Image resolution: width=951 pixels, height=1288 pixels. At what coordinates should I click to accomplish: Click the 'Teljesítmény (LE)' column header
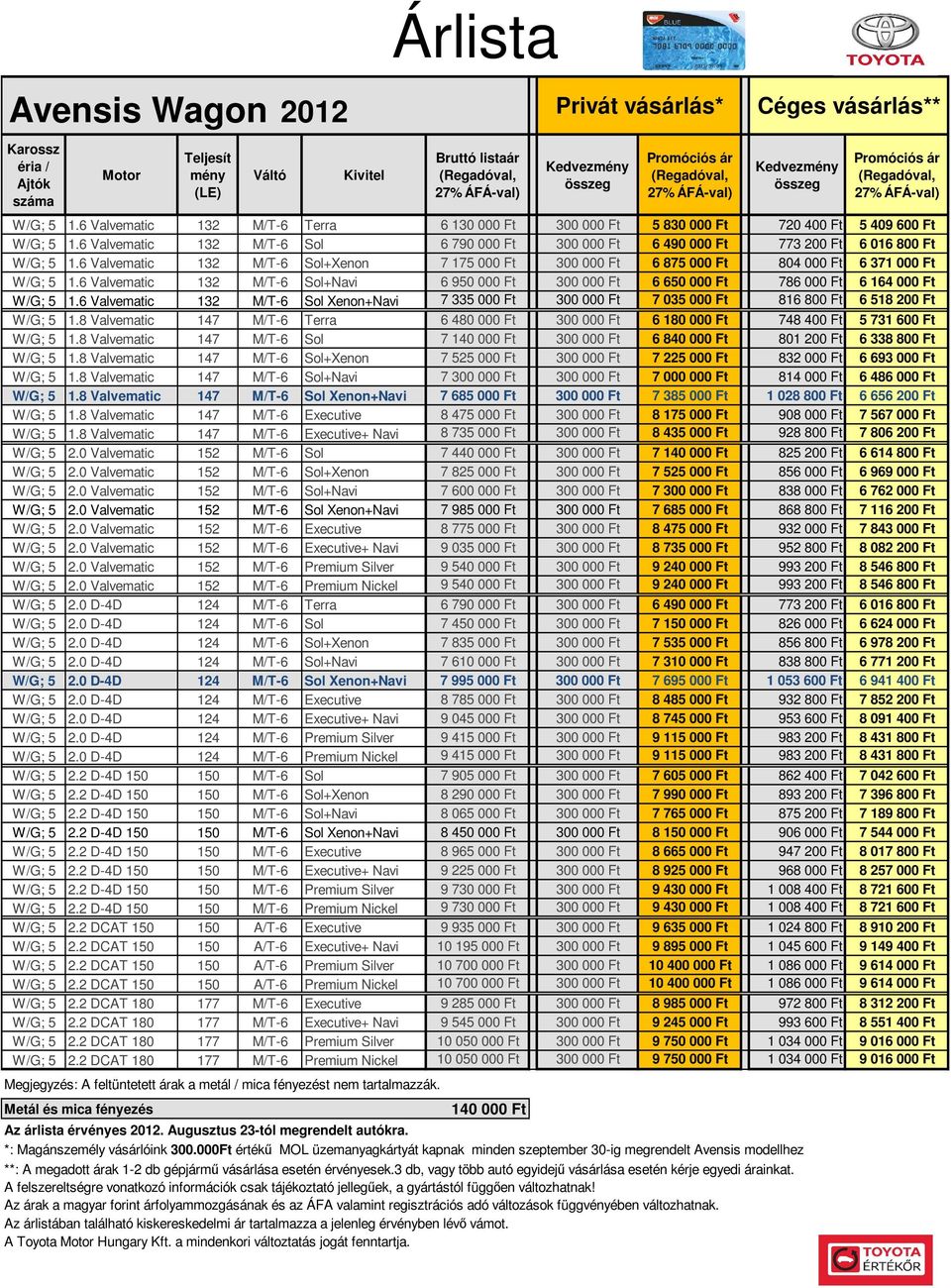[208, 175]
